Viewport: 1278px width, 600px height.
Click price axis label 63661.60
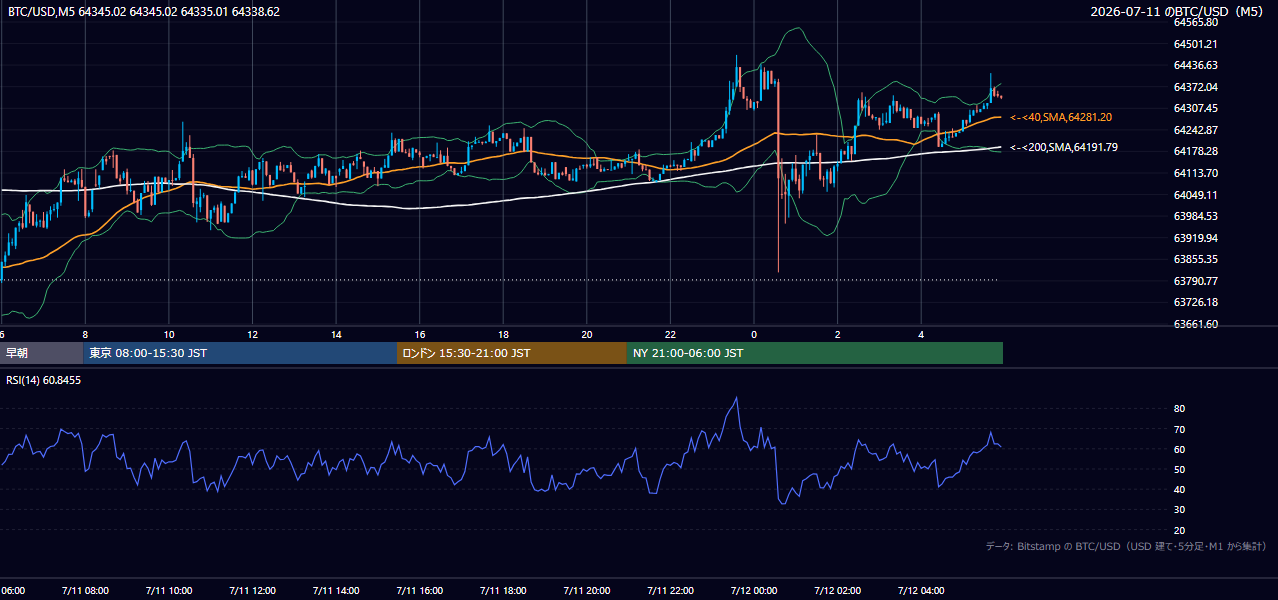click(x=1196, y=324)
